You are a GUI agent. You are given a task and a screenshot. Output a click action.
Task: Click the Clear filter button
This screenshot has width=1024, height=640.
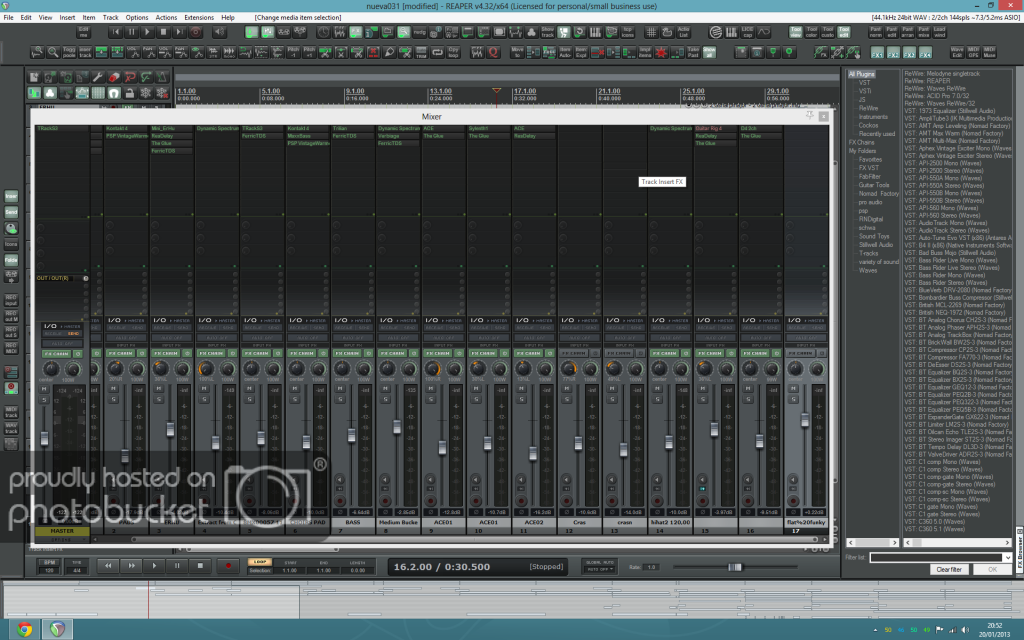tap(948, 569)
